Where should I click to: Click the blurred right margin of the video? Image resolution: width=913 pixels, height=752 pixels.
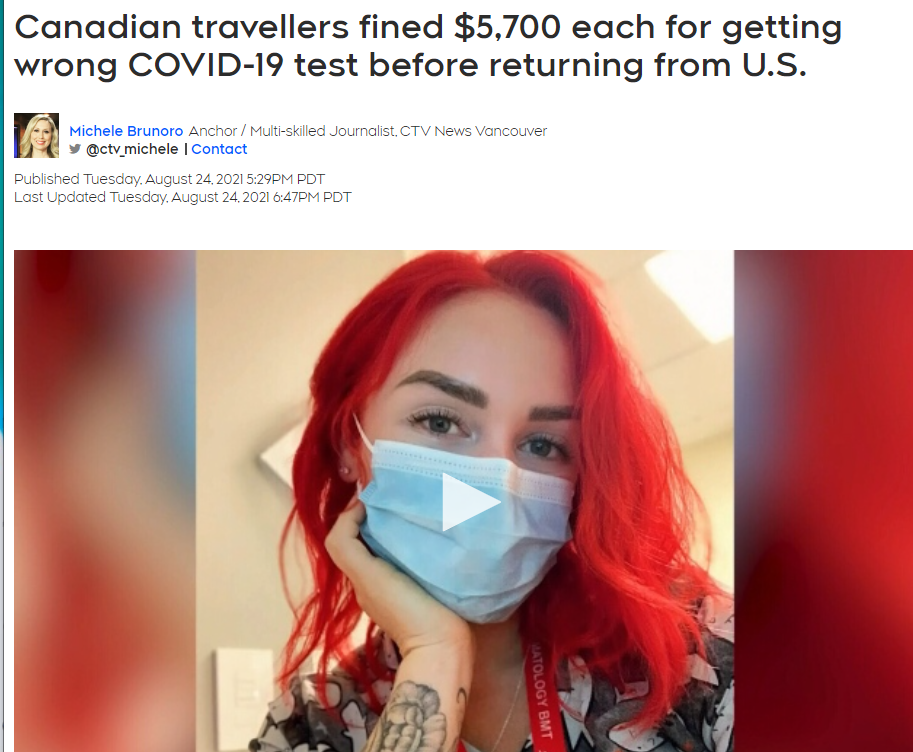823,501
